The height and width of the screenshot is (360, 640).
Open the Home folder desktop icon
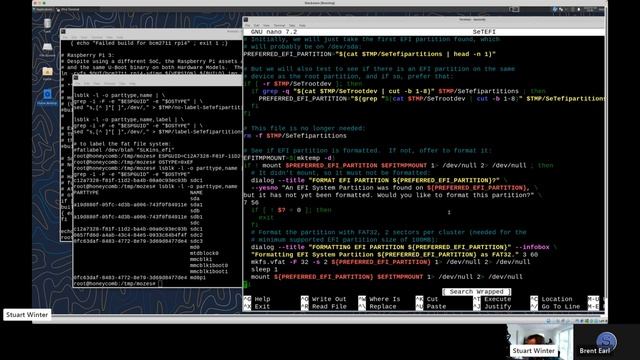point(47,73)
